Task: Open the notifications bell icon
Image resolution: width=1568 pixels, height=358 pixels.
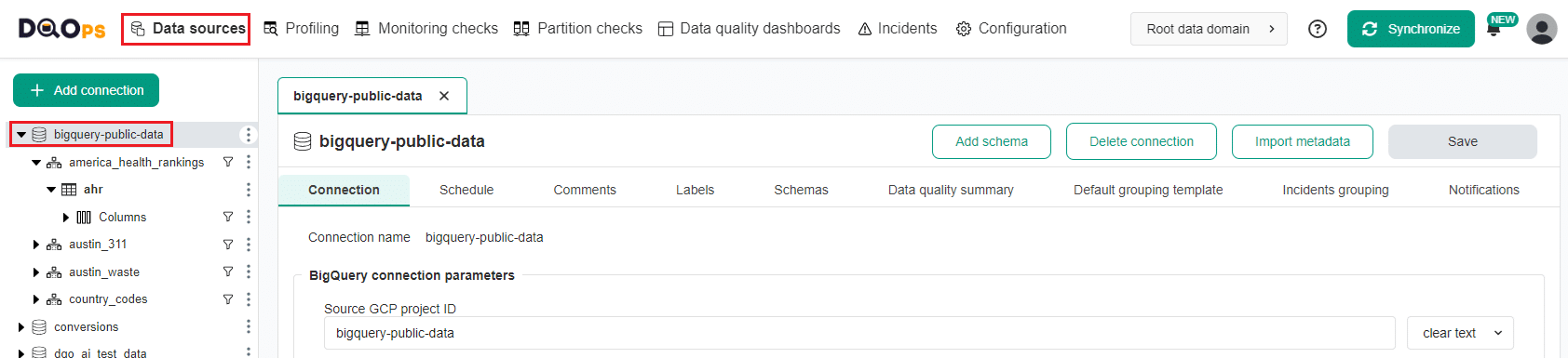Action: (x=1494, y=29)
